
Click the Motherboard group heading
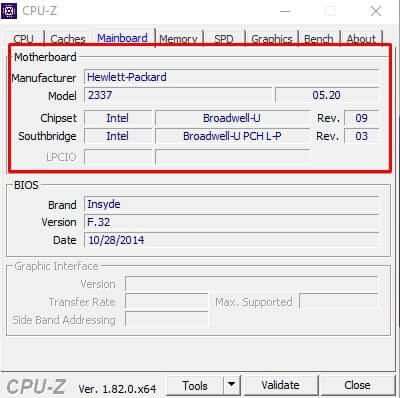(45, 57)
